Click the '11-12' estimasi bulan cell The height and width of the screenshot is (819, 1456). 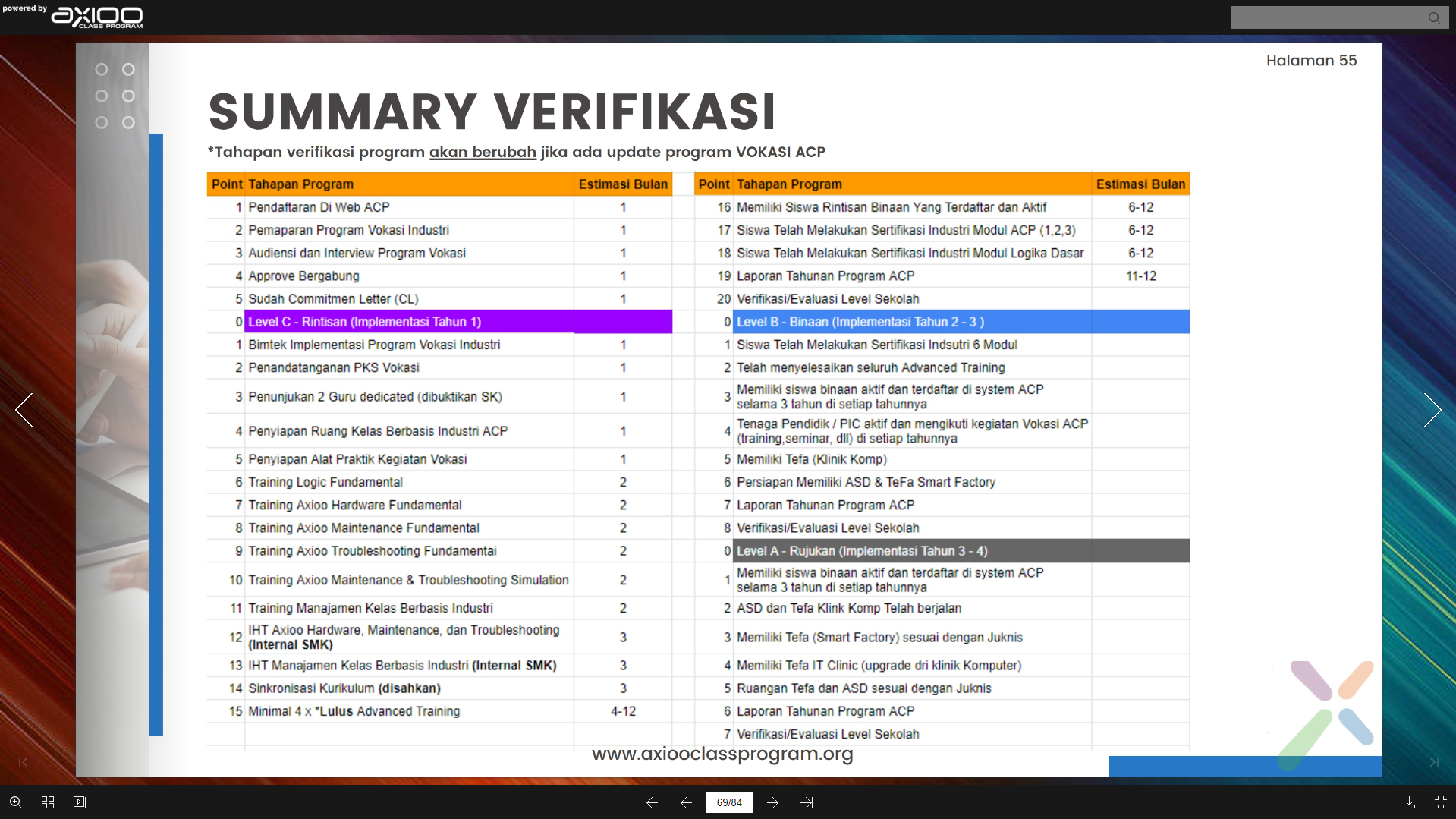click(1140, 276)
